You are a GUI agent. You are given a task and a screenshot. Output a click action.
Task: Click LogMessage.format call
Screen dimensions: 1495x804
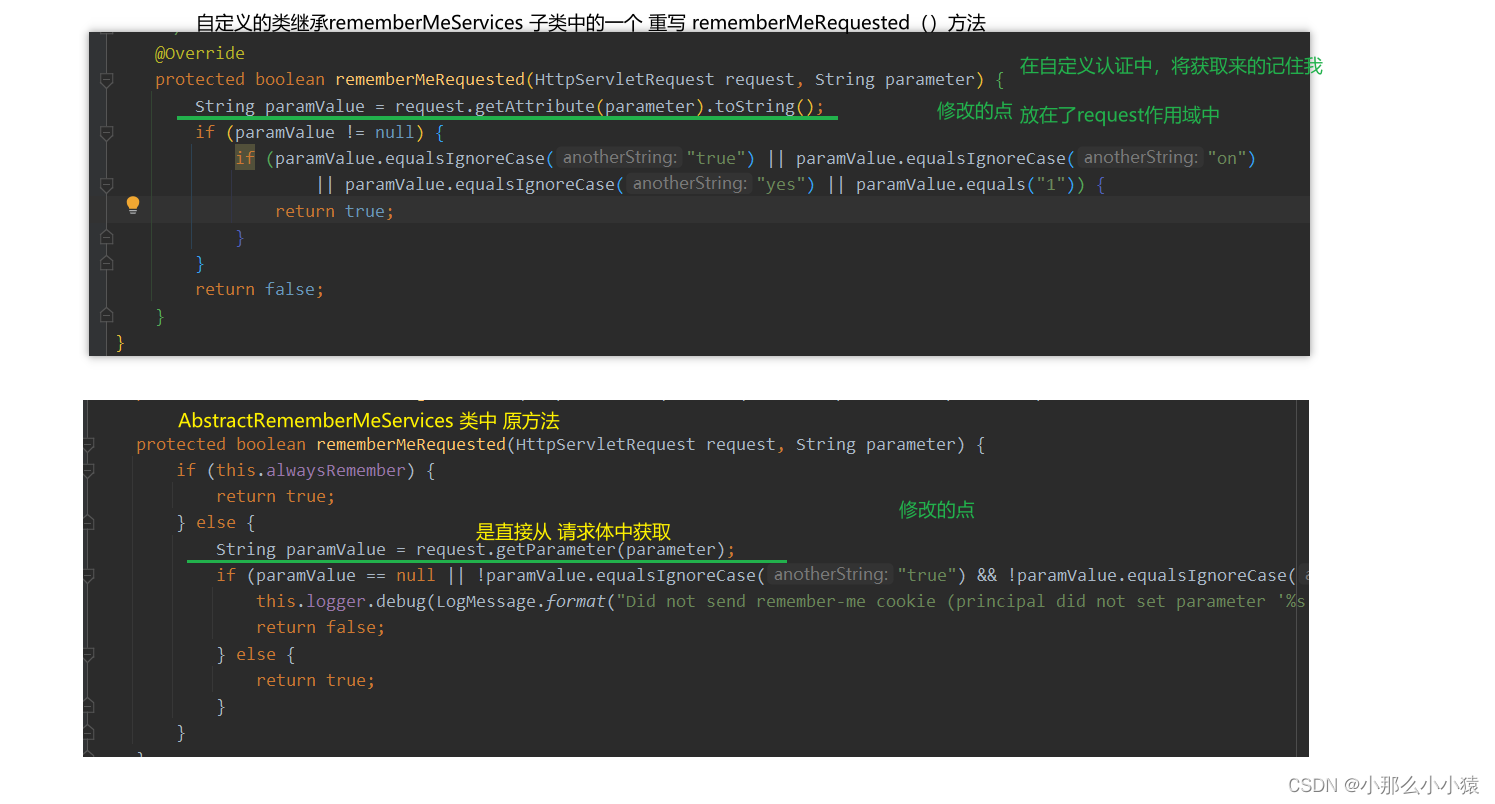pos(522,601)
